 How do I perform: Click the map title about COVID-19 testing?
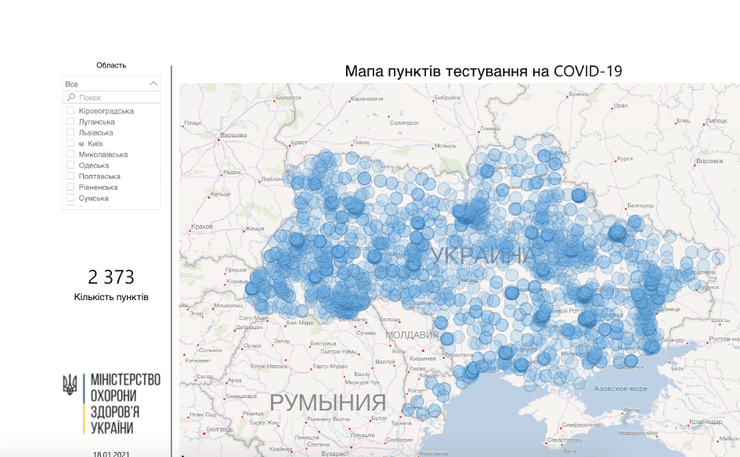pyautogui.click(x=483, y=71)
